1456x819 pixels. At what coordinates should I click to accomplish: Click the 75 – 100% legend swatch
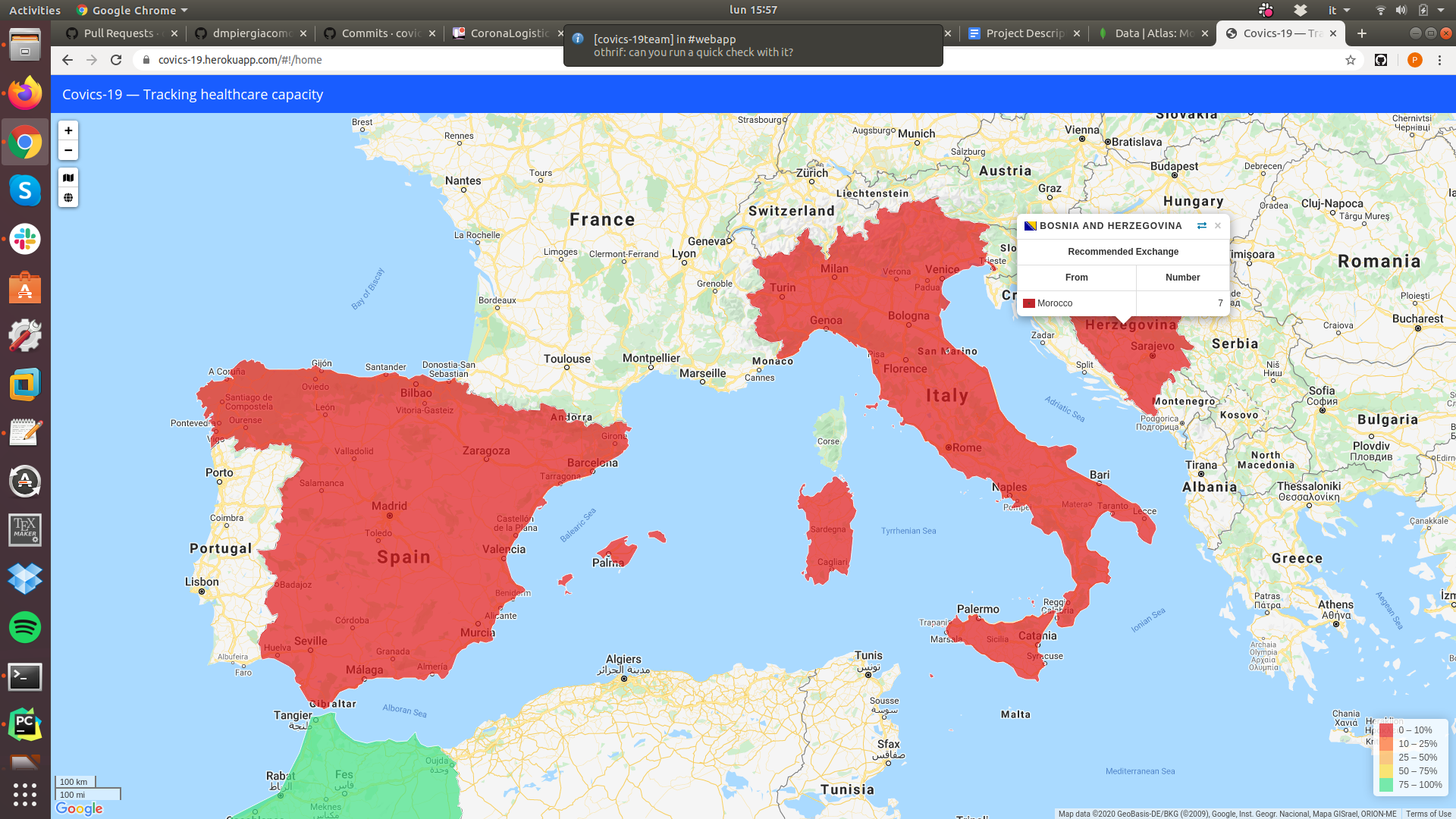pyautogui.click(x=1386, y=785)
